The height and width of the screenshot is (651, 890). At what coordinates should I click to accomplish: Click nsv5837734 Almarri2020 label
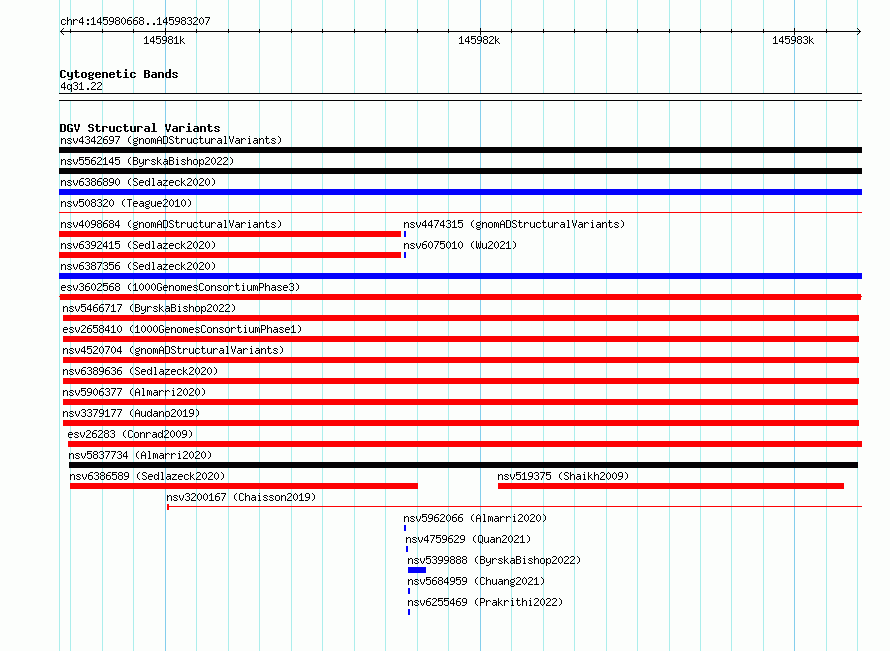pyautogui.click(x=140, y=455)
